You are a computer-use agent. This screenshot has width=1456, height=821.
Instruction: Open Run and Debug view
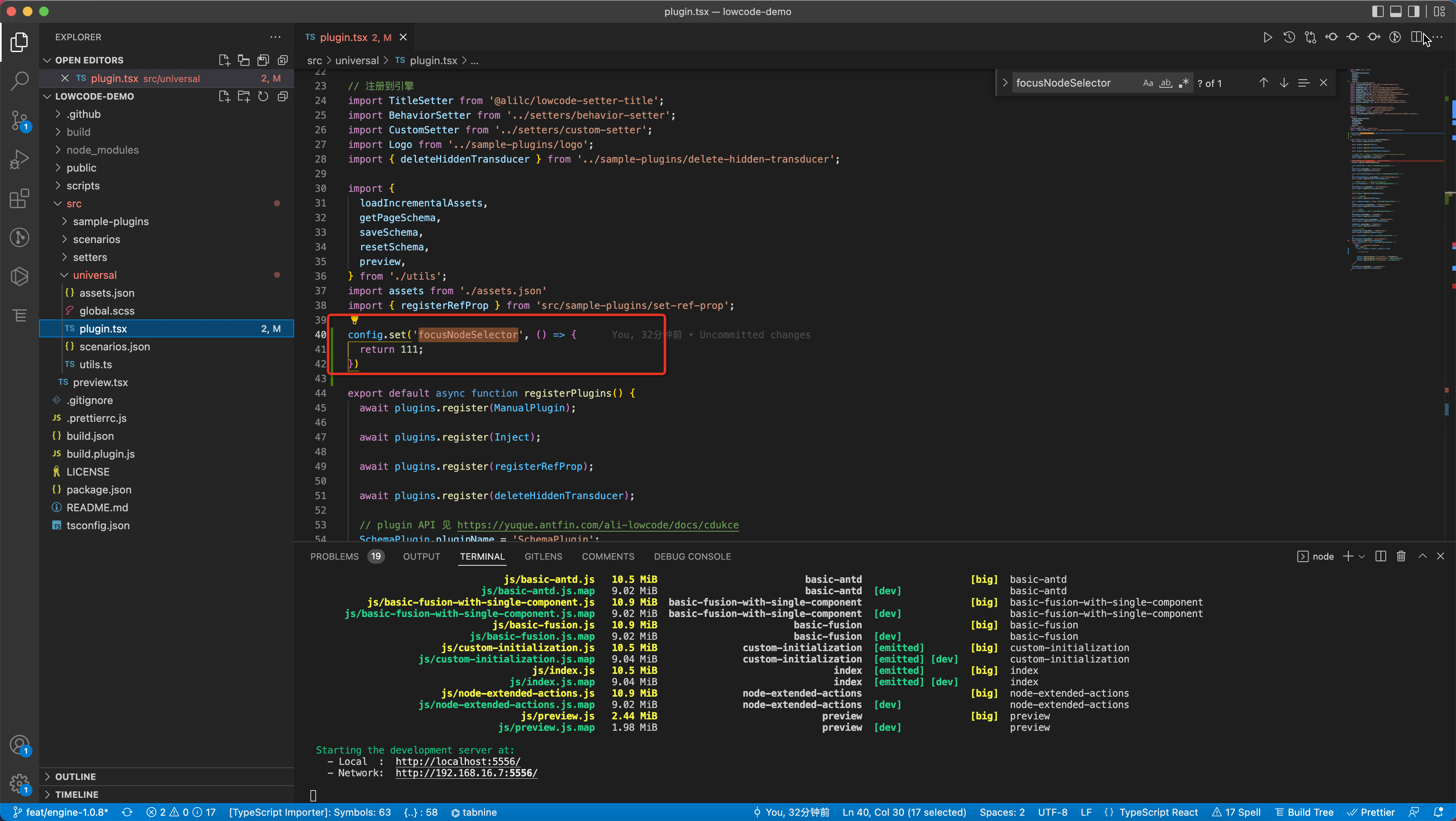tap(19, 159)
